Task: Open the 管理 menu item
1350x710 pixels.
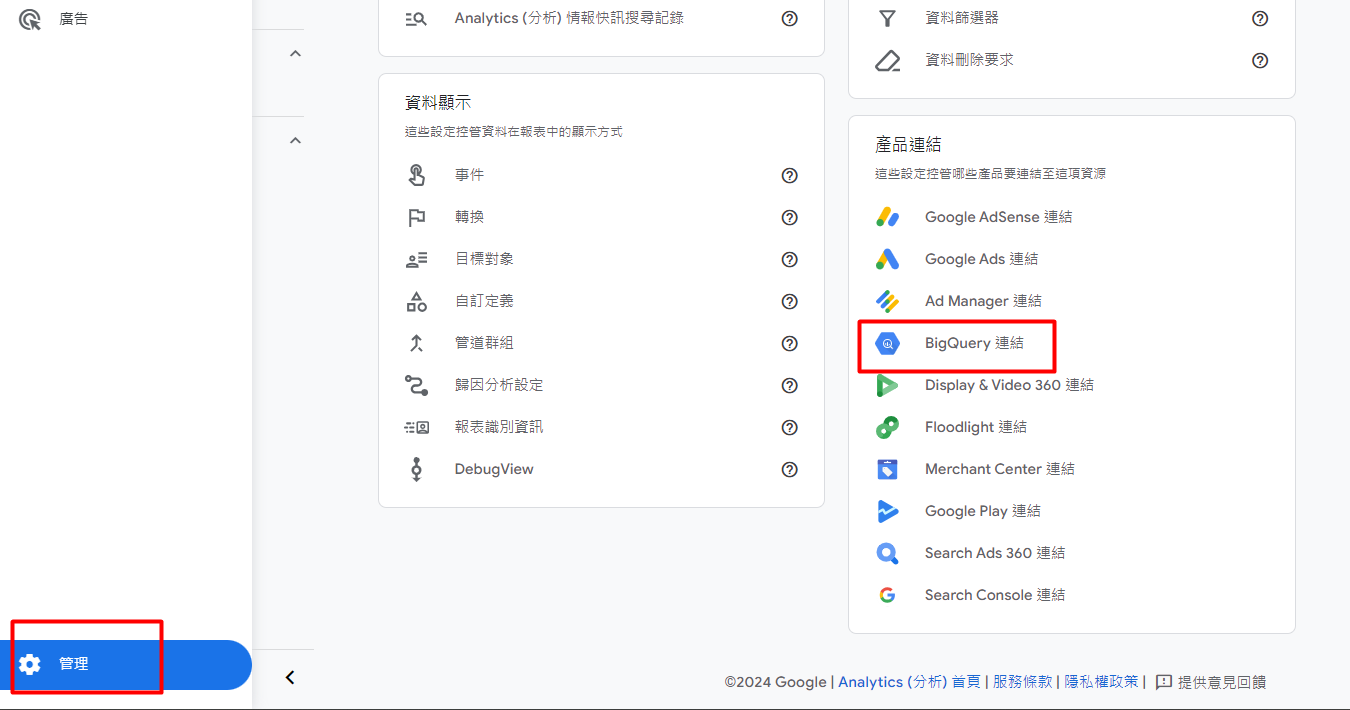Action: pos(126,665)
